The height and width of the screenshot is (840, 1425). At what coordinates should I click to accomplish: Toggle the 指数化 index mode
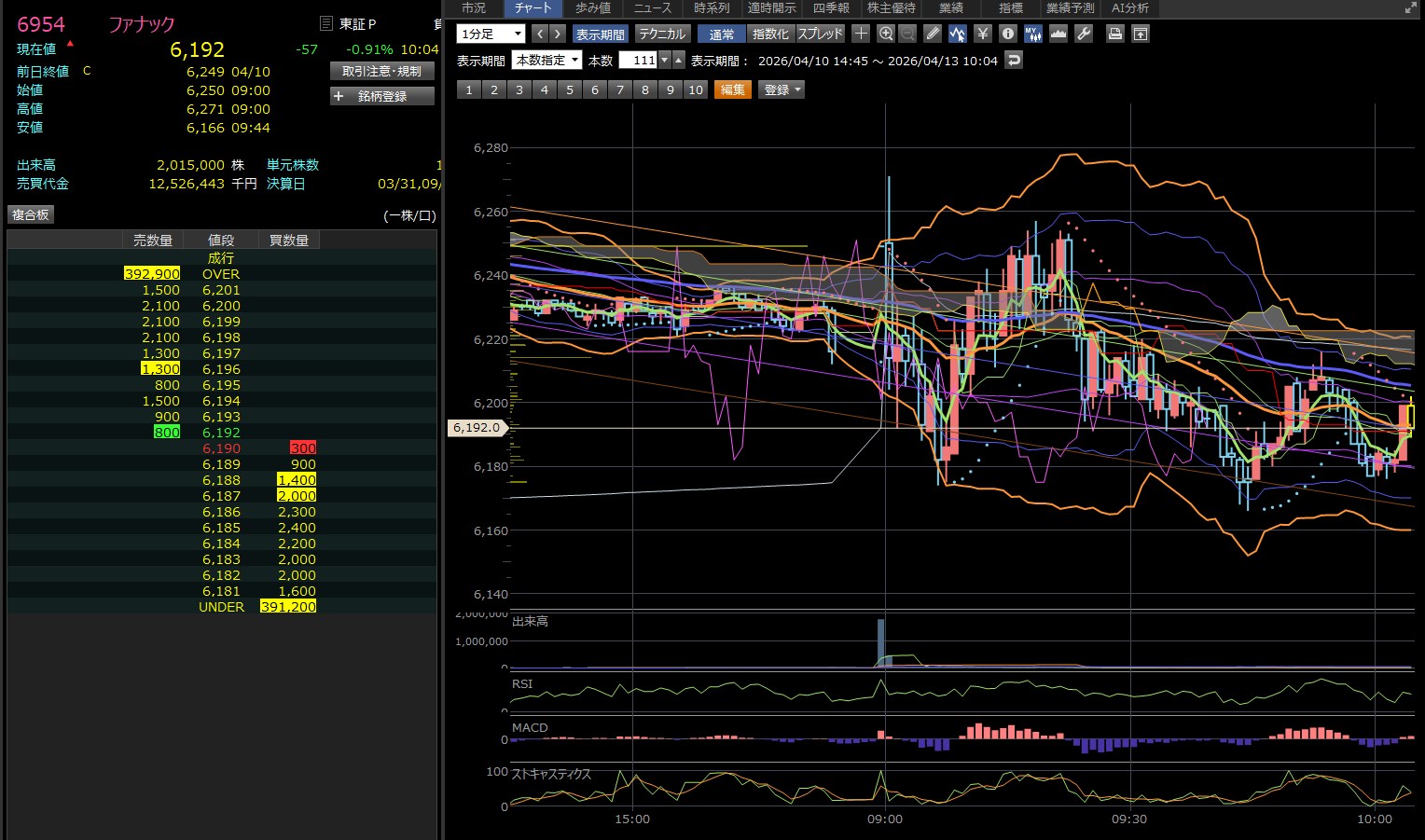coord(770,34)
